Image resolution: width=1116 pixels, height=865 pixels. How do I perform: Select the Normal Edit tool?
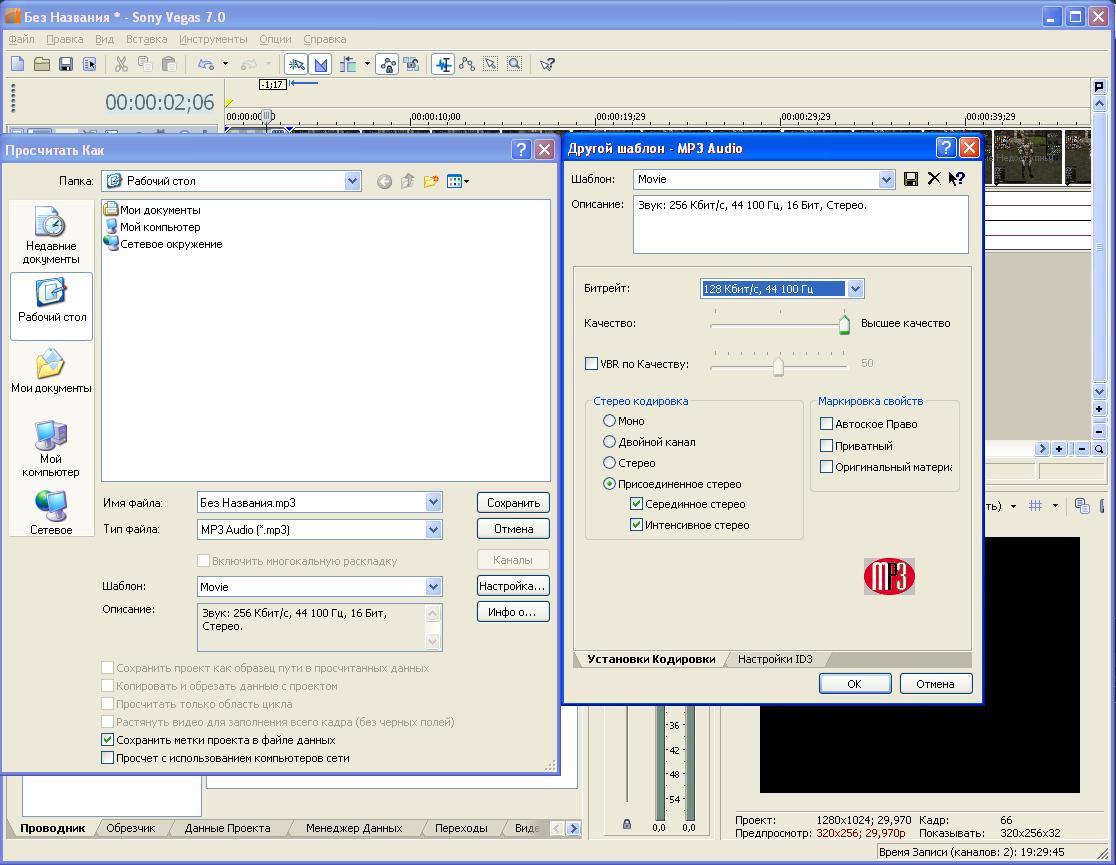point(443,64)
